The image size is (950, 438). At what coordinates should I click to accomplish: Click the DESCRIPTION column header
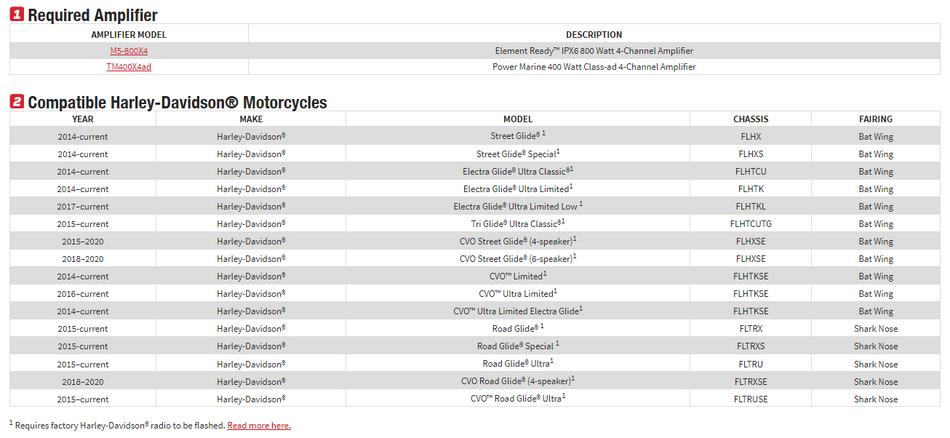coord(594,35)
